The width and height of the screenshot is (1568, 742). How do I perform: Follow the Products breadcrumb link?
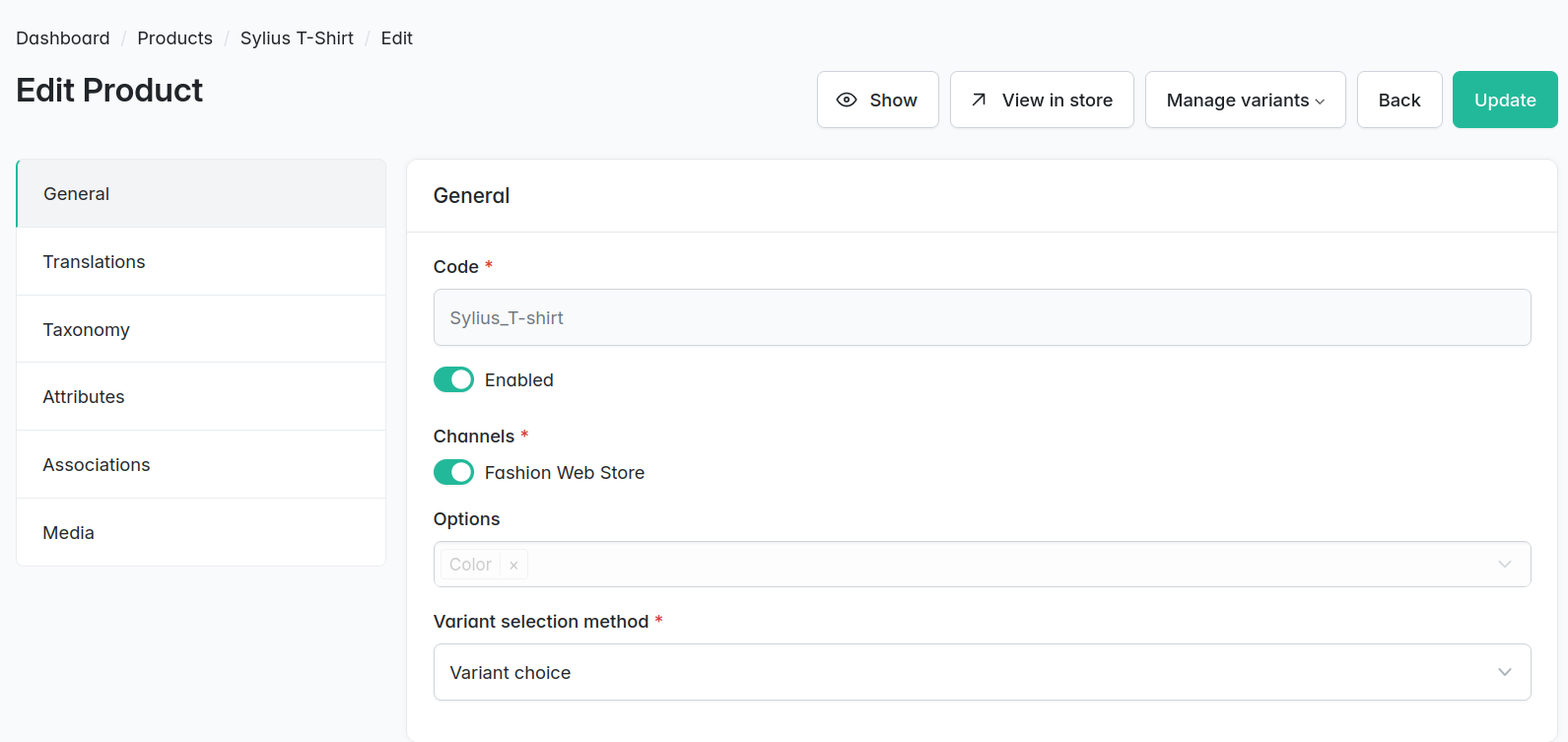pyautogui.click(x=174, y=37)
